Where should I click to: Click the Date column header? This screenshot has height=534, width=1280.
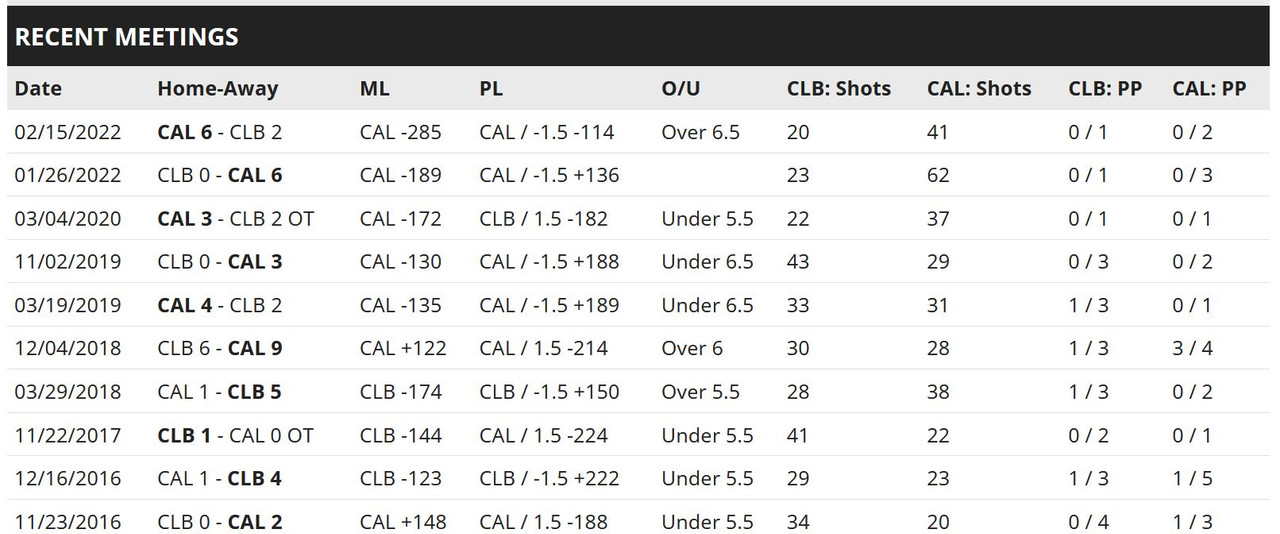pyautogui.click(x=38, y=89)
